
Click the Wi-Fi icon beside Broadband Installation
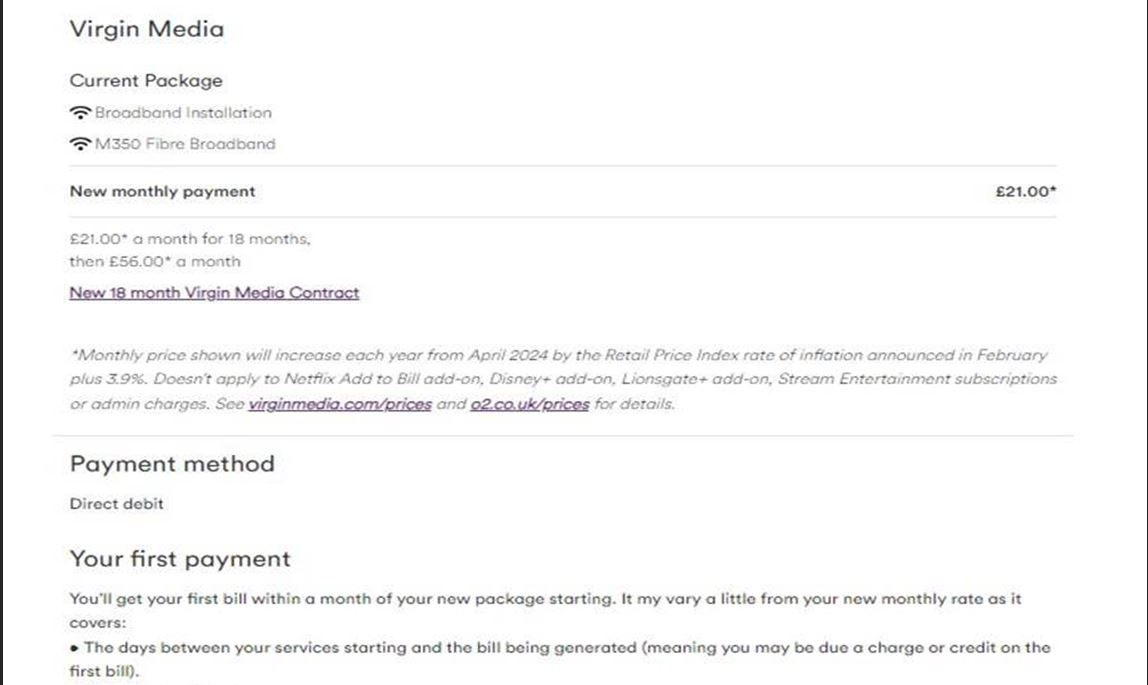point(80,113)
